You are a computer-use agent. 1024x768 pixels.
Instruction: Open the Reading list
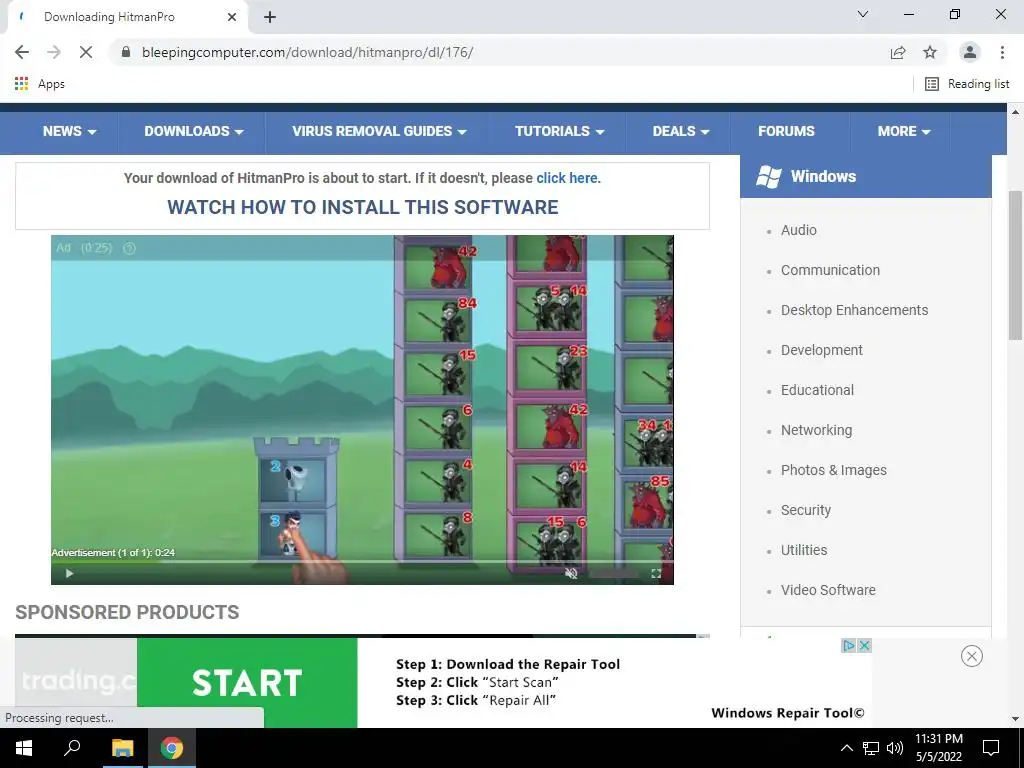pos(967,84)
